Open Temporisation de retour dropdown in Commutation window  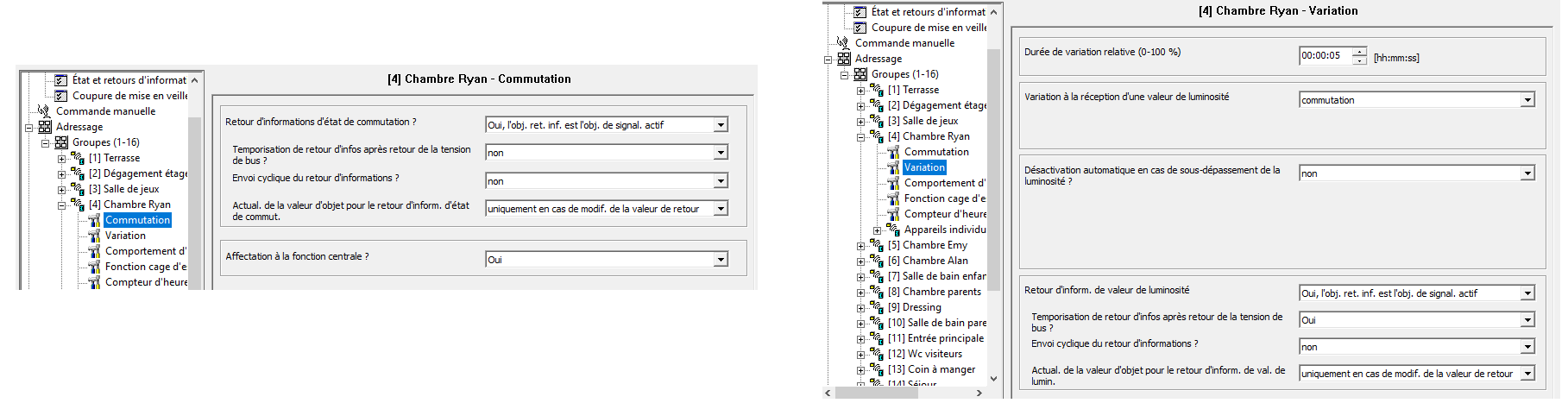pyautogui.click(x=721, y=153)
